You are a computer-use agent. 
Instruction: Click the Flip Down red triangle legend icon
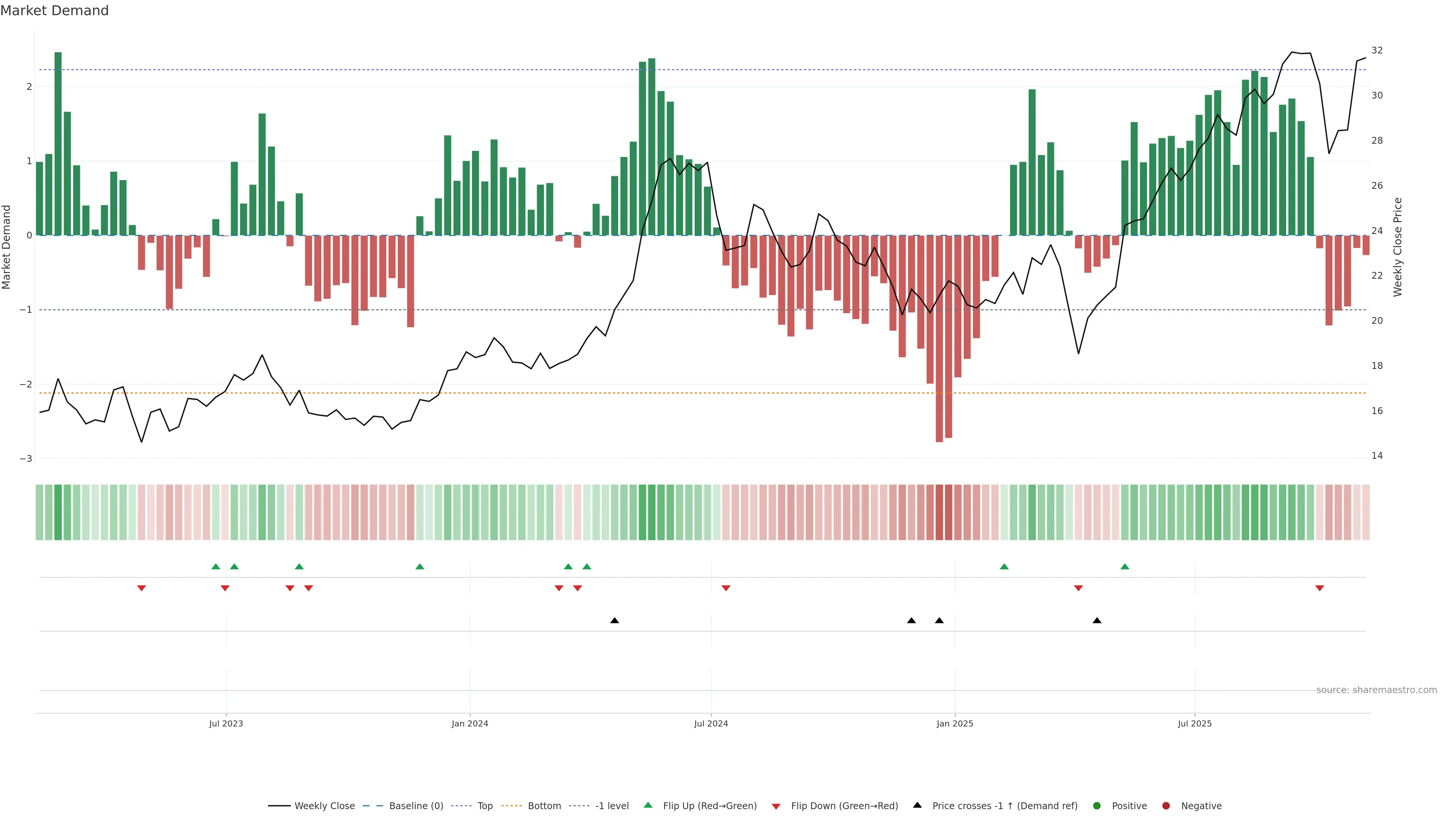(776, 806)
